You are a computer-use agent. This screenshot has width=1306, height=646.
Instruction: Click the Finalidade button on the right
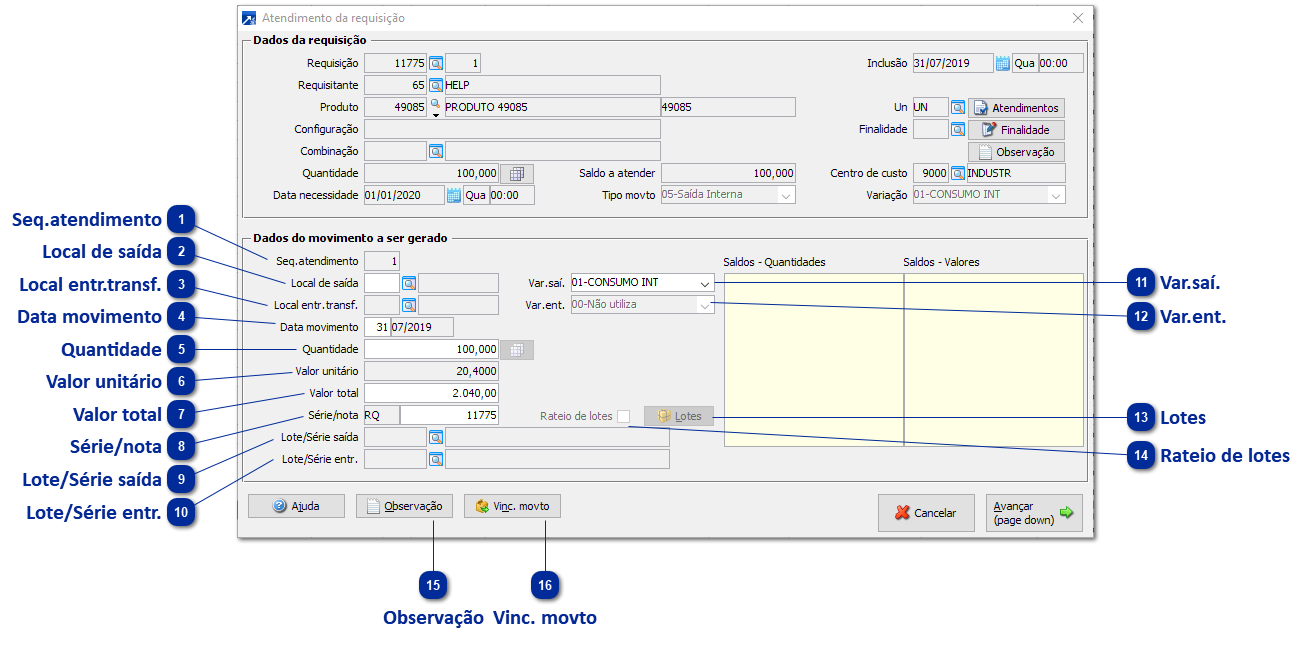(1015, 130)
